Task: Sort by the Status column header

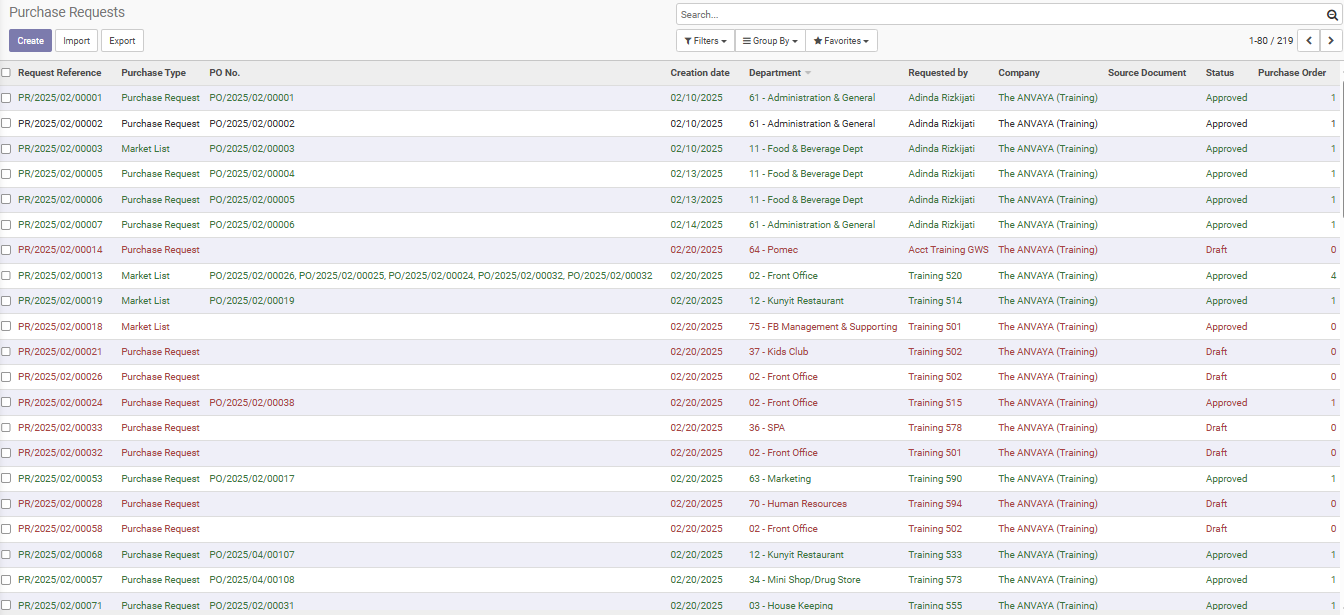Action: coord(1219,73)
